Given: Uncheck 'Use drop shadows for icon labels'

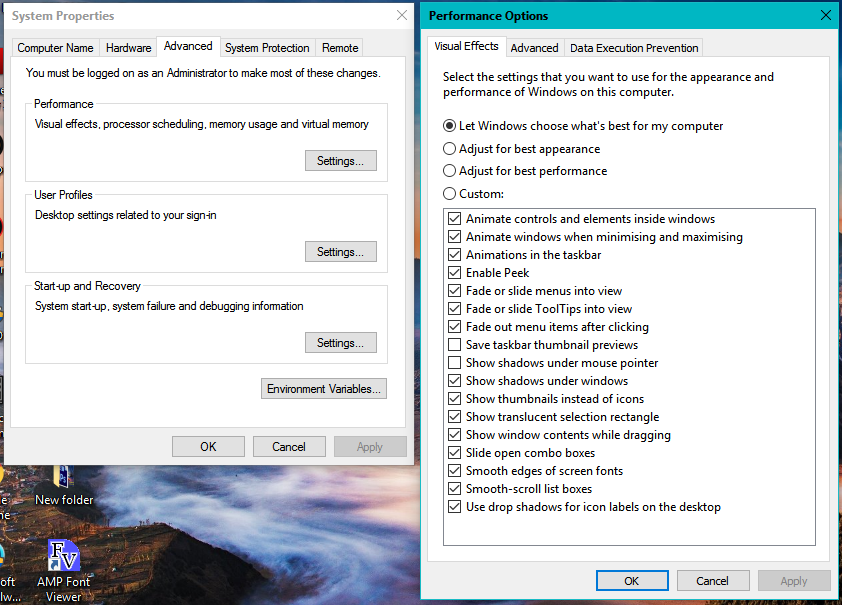Looking at the screenshot, I should pyautogui.click(x=455, y=506).
